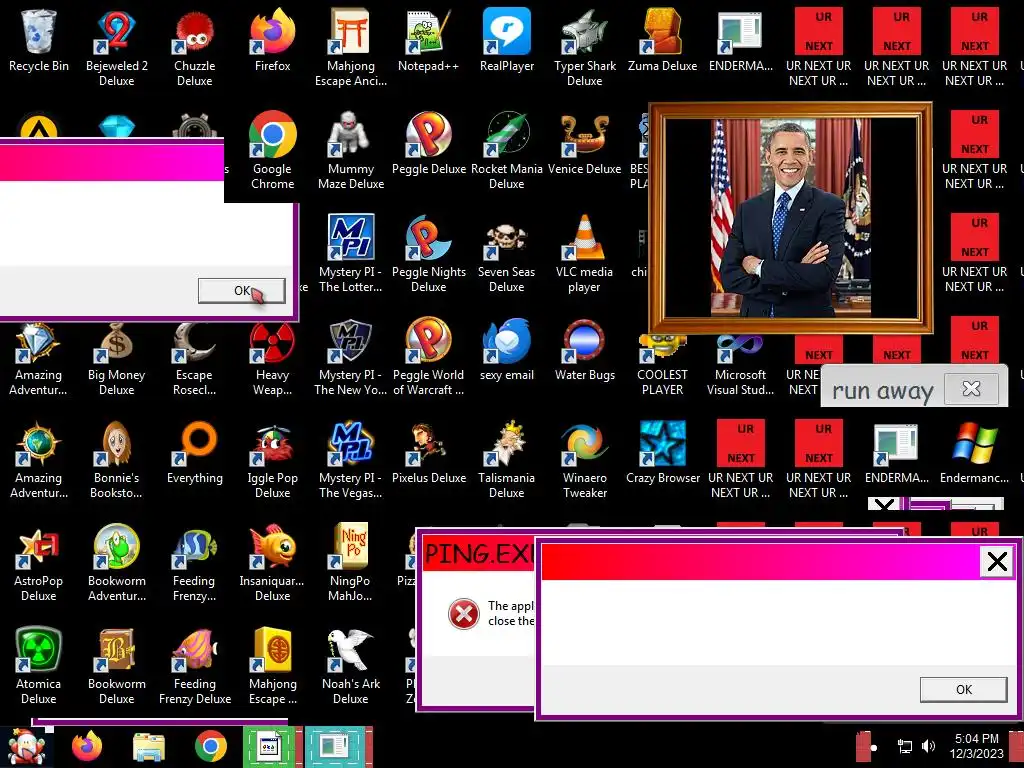Select Mystery PI The Lottery shortcut

(351, 255)
